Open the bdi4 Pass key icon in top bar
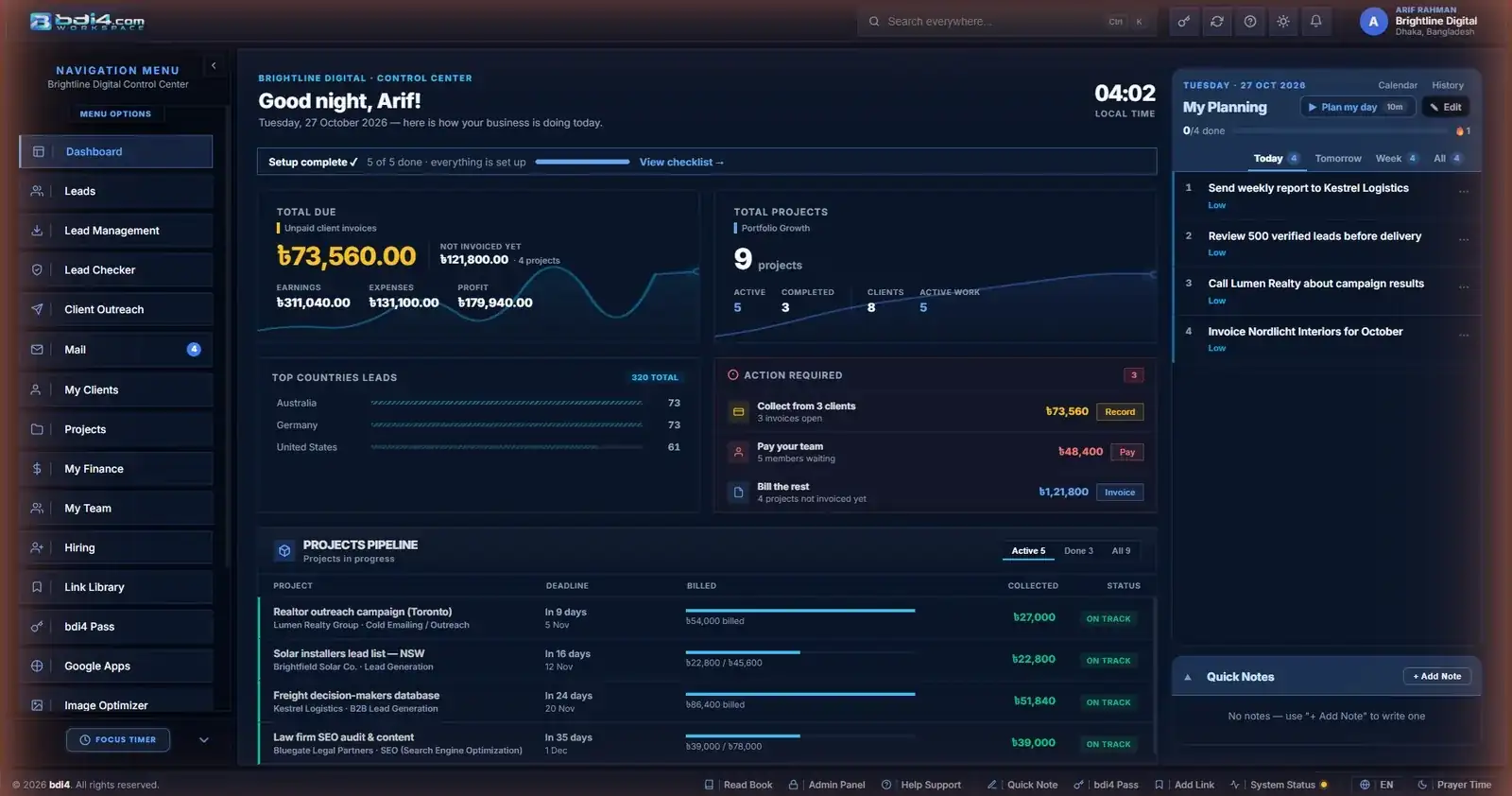The width and height of the screenshot is (1512, 796). (1183, 21)
